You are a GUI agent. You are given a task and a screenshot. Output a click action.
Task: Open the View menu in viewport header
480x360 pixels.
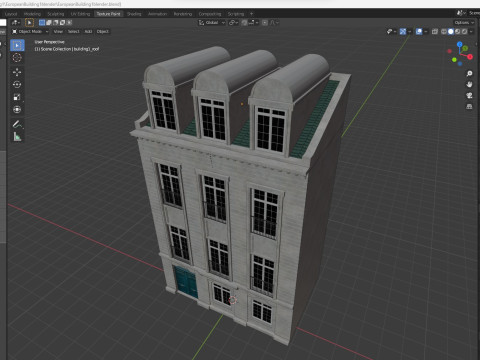[x=58, y=31]
